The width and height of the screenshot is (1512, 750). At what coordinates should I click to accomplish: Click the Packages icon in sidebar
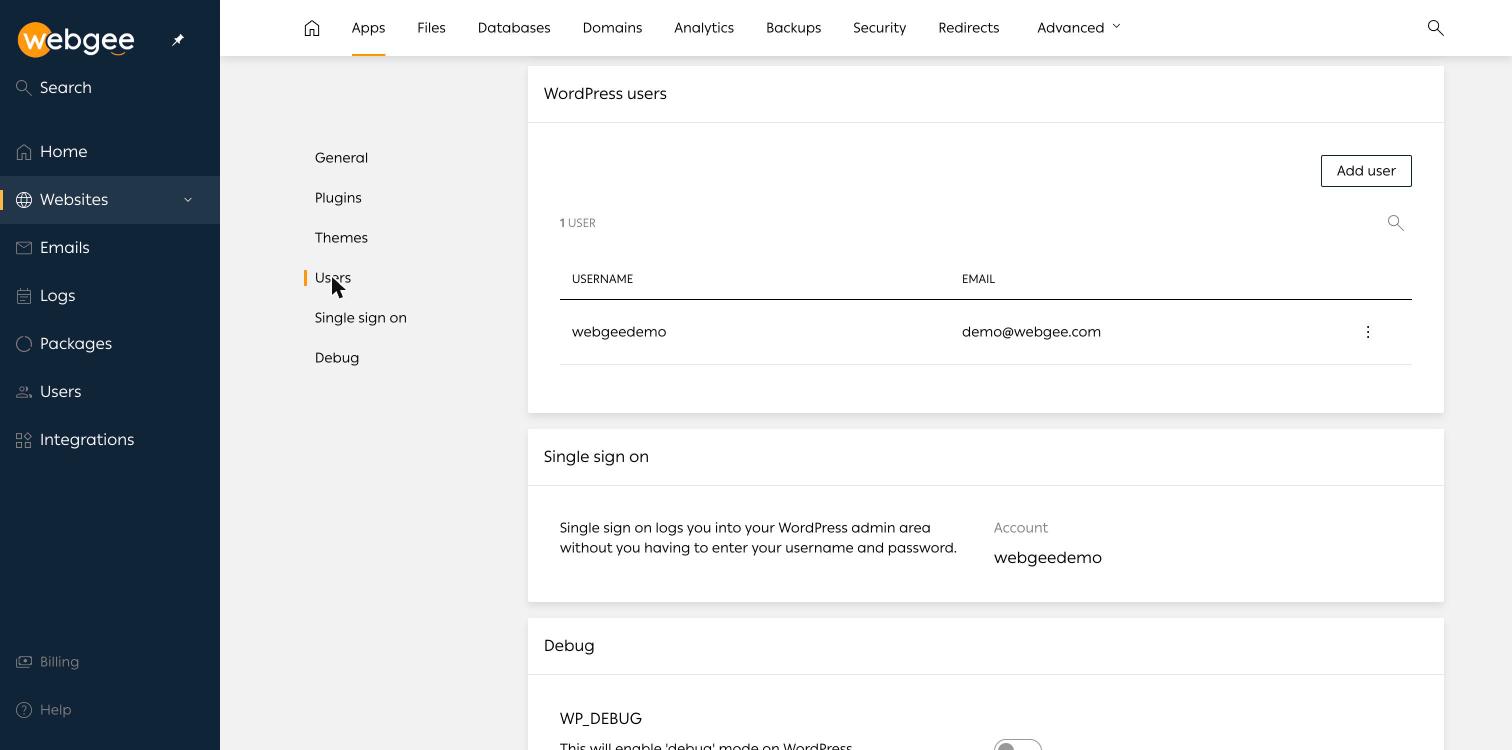click(x=24, y=344)
